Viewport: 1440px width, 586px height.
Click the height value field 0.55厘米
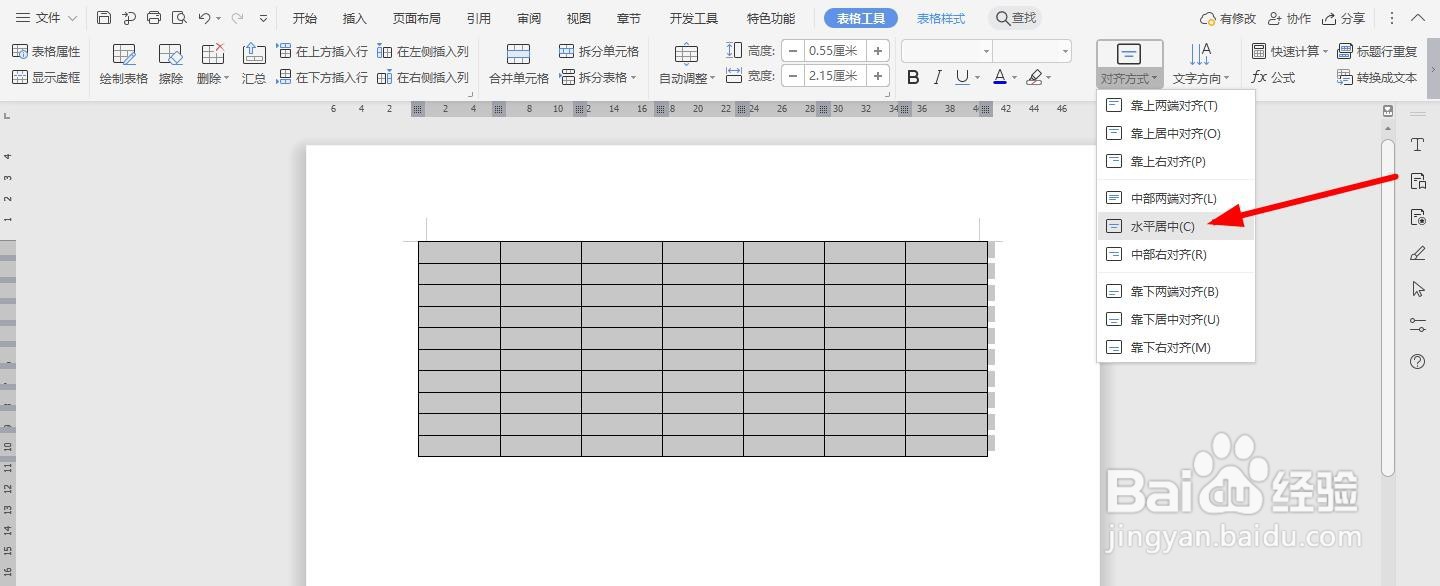pos(835,50)
